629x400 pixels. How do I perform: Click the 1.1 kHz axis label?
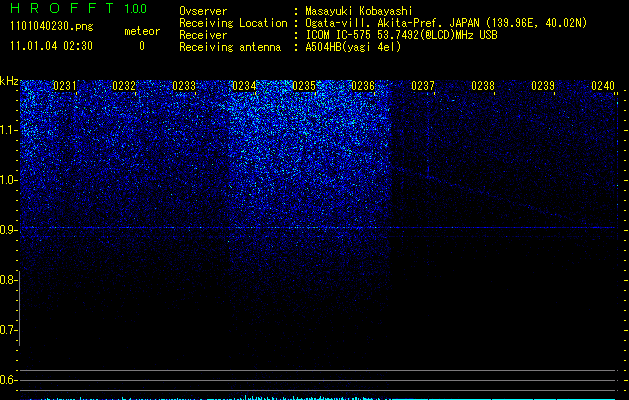(8, 130)
